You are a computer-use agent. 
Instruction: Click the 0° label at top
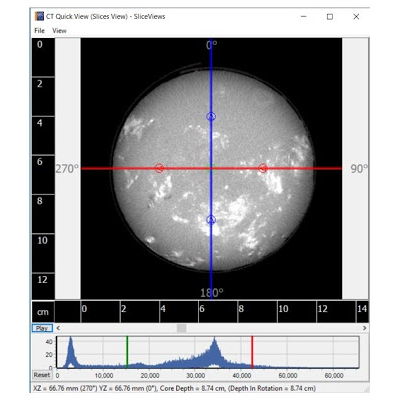(211, 45)
